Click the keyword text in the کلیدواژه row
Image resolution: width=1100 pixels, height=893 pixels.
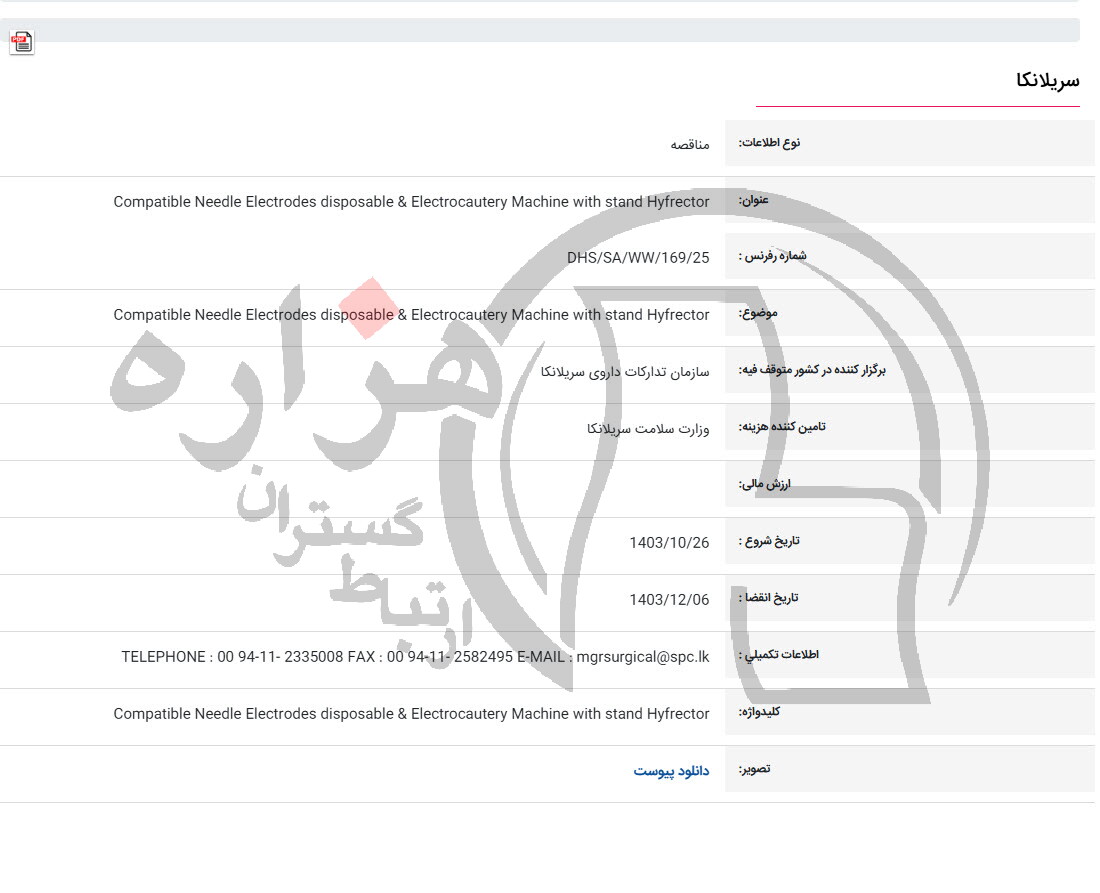click(411, 714)
